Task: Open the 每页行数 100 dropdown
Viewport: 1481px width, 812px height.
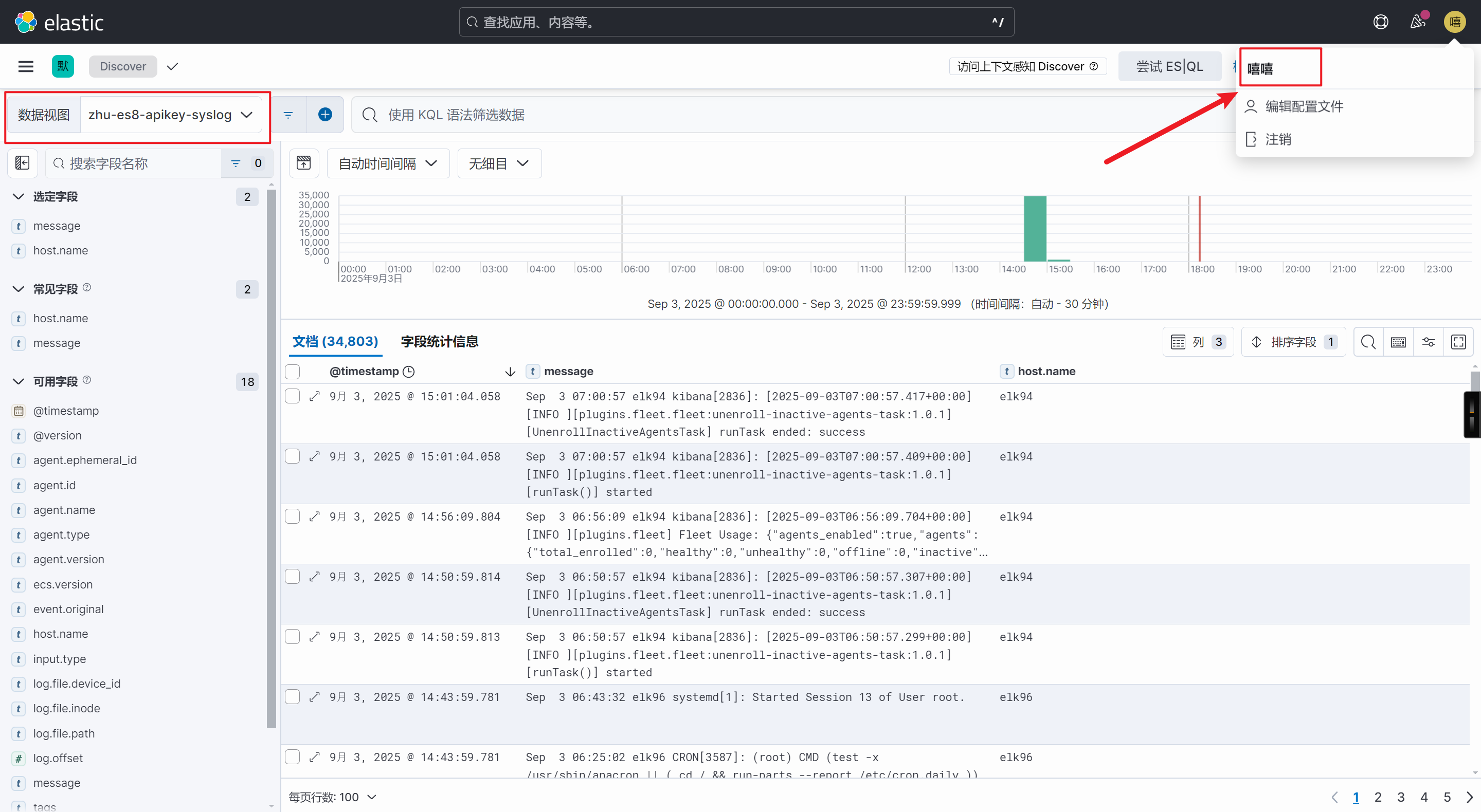Action: [x=332, y=797]
